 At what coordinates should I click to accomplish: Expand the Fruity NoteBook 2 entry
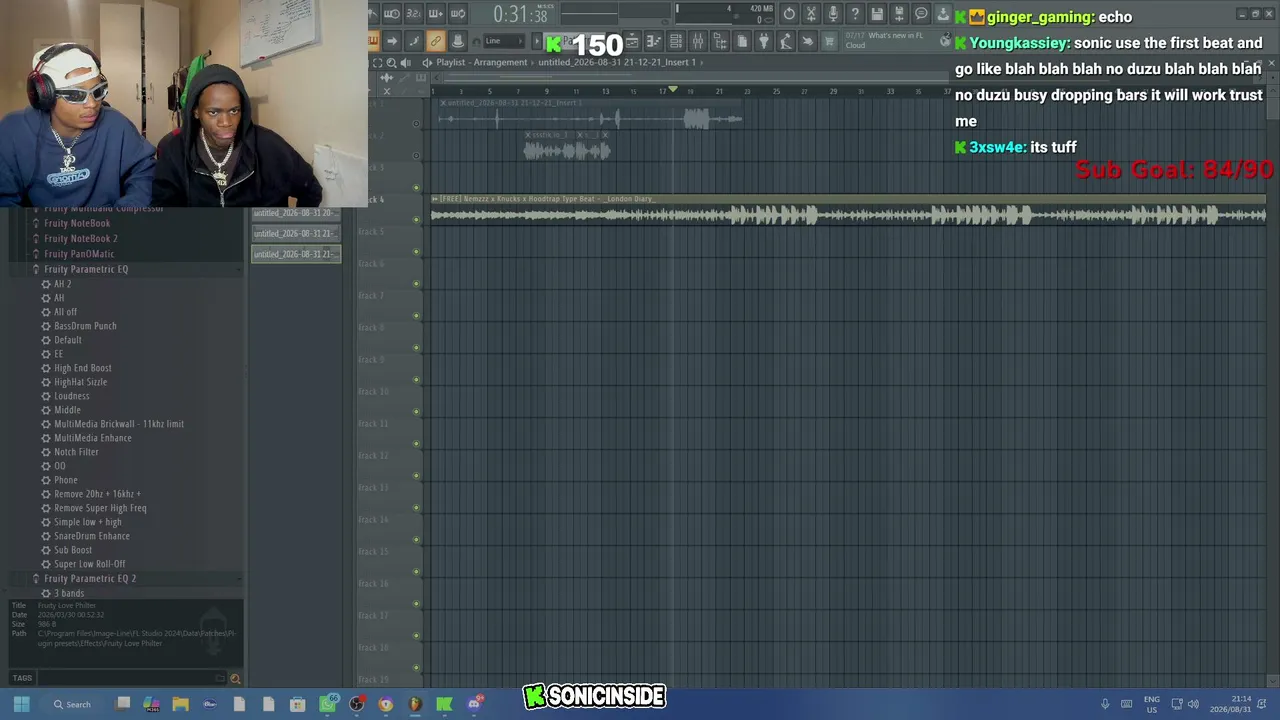[80, 239]
